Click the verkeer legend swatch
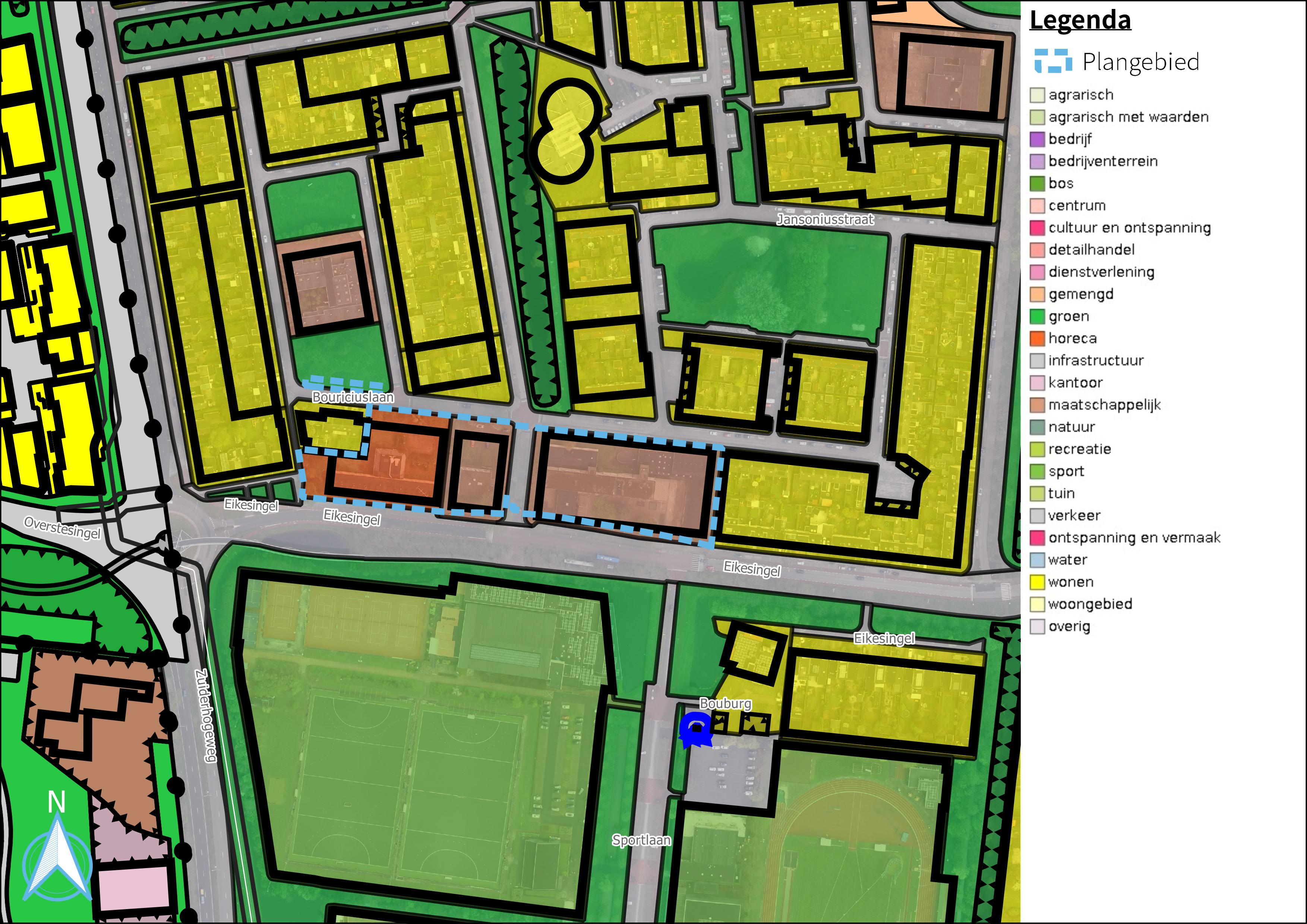 [1037, 516]
